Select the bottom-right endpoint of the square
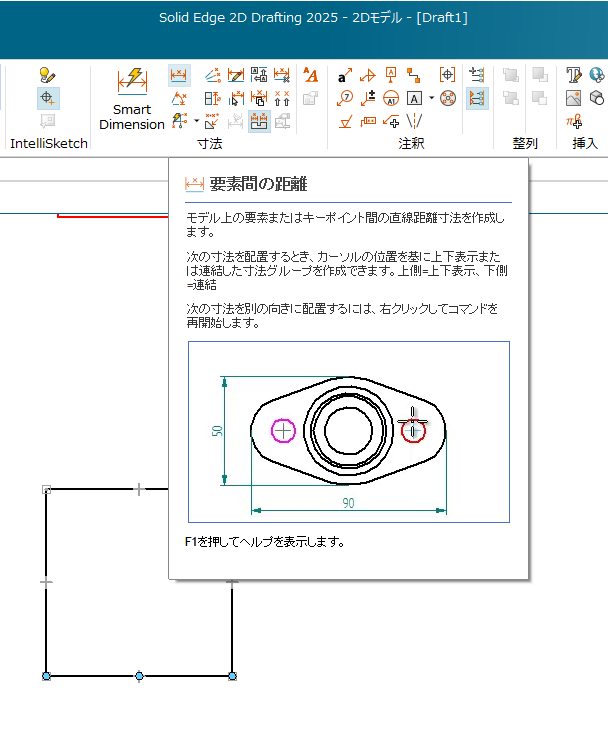 click(232, 676)
